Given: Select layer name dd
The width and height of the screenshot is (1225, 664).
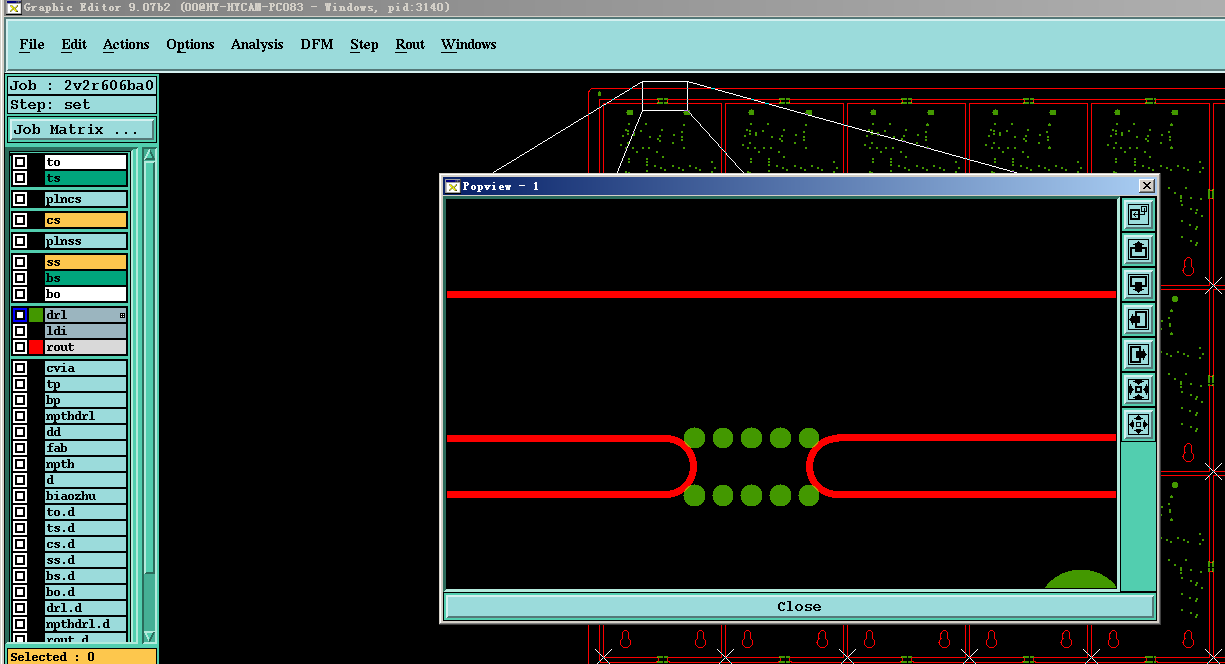Looking at the screenshot, I should pos(86,432).
